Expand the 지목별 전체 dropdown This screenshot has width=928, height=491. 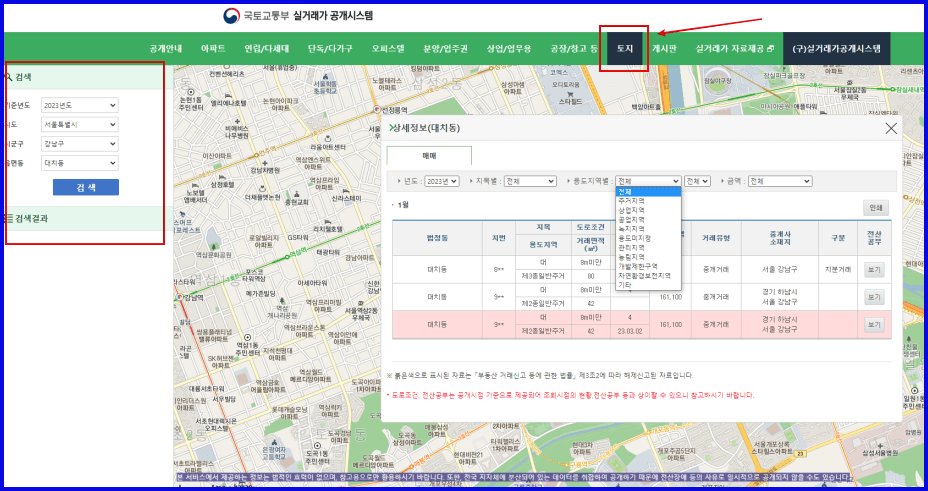point(530,181)
